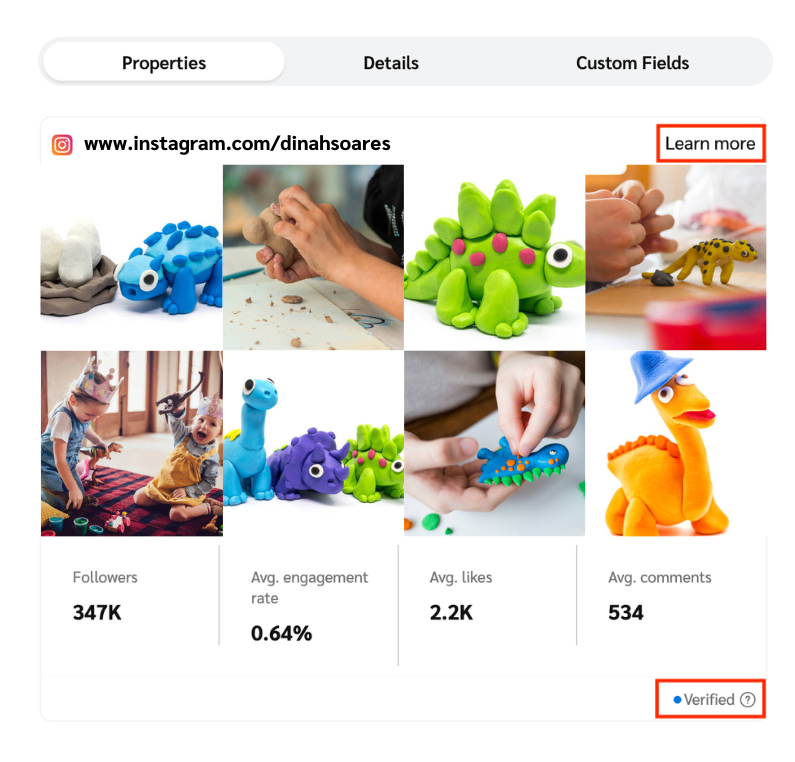
Task: Click the Avg. comments 534 stat
Action: (660, 596)
